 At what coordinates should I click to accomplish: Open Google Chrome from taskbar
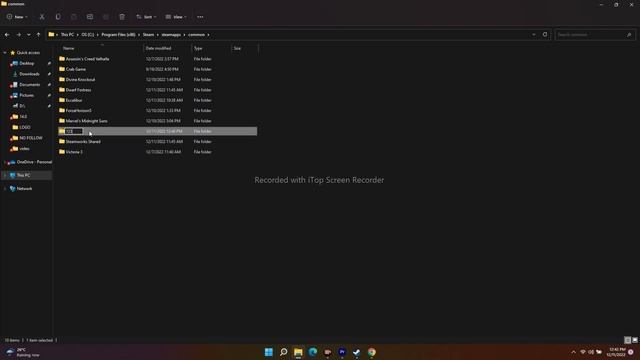371,352
